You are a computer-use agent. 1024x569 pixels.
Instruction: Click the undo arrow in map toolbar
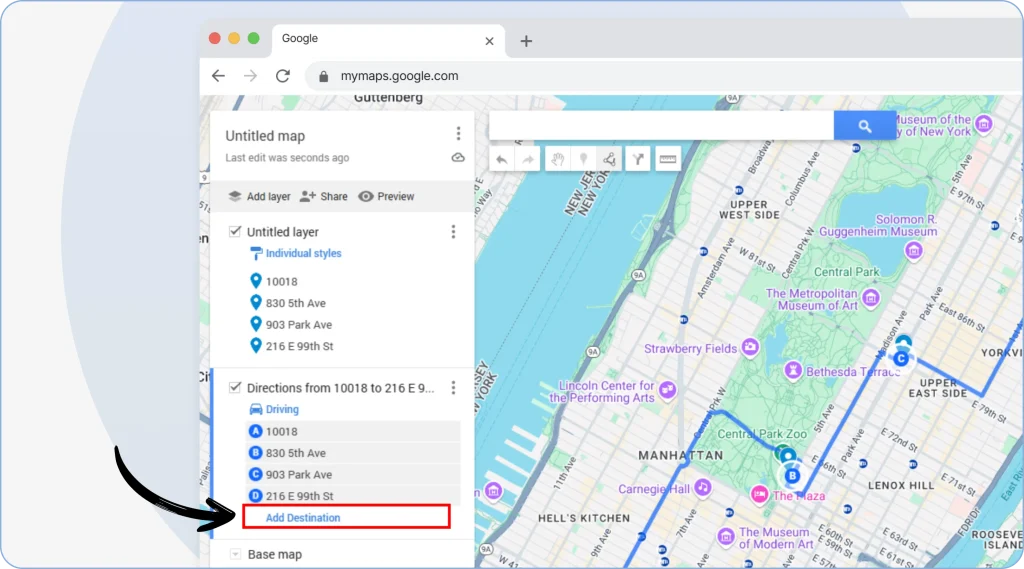click(502, 159)
